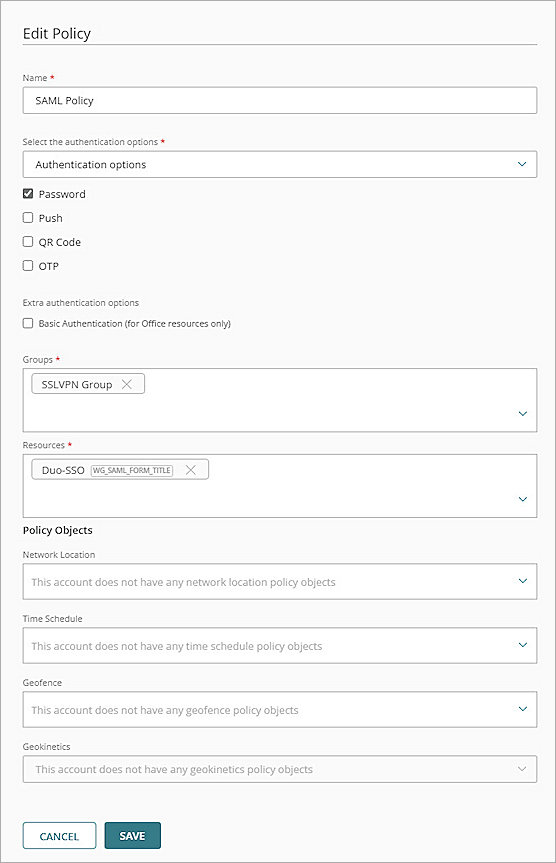Click the Geokinetics field label
This screenshot has height=863, width=556.
point(46,747)
